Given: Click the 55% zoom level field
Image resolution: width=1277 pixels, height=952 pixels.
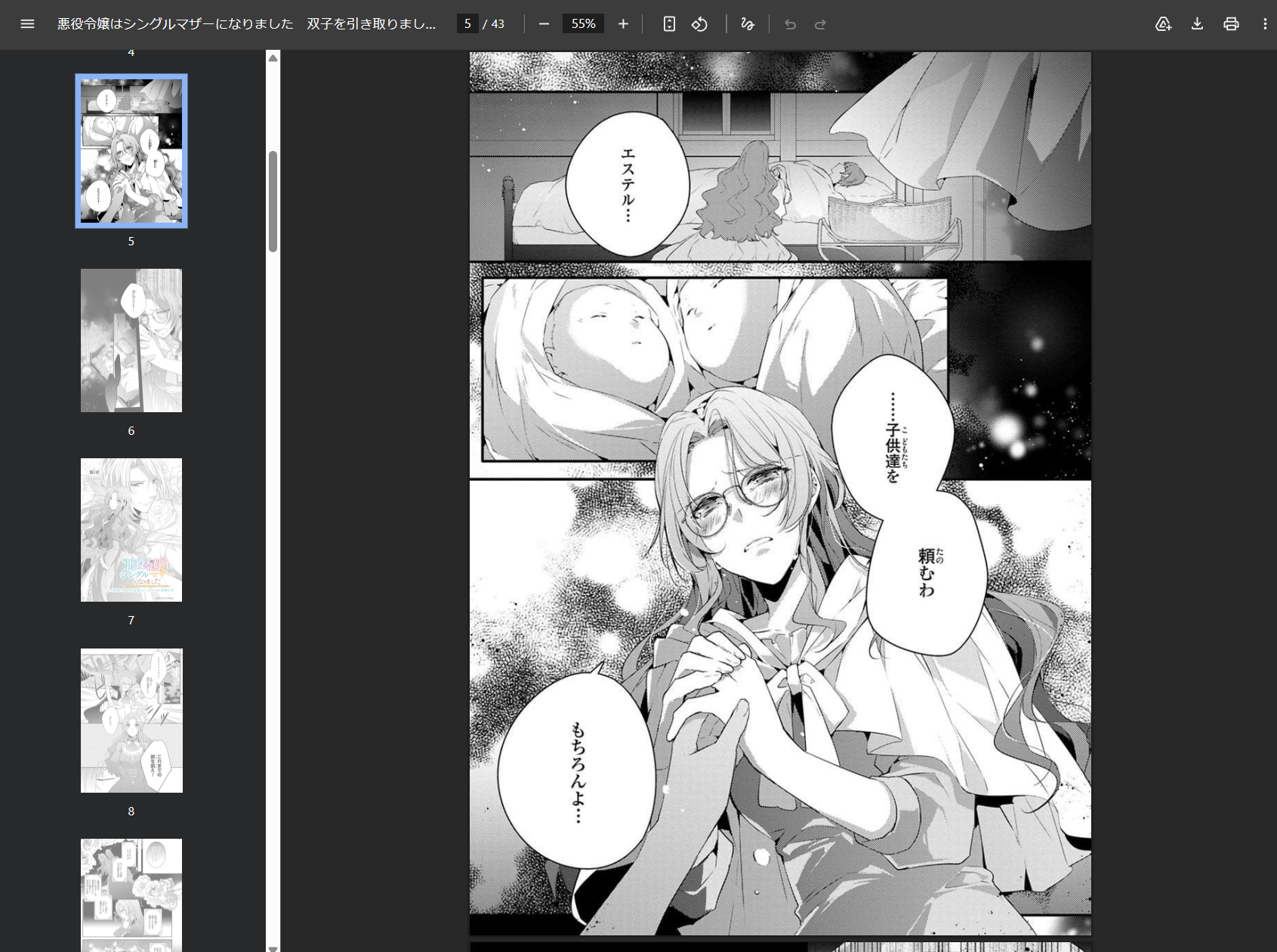Looking at the screenshot, I should pos(583,24).
